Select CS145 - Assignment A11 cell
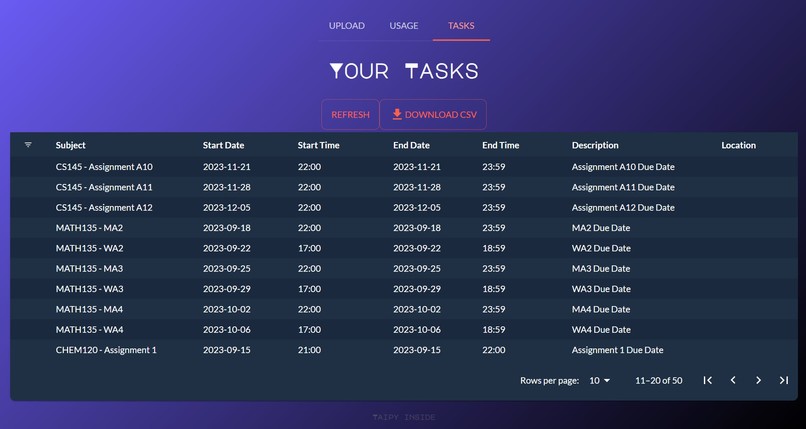 point(104,187)
